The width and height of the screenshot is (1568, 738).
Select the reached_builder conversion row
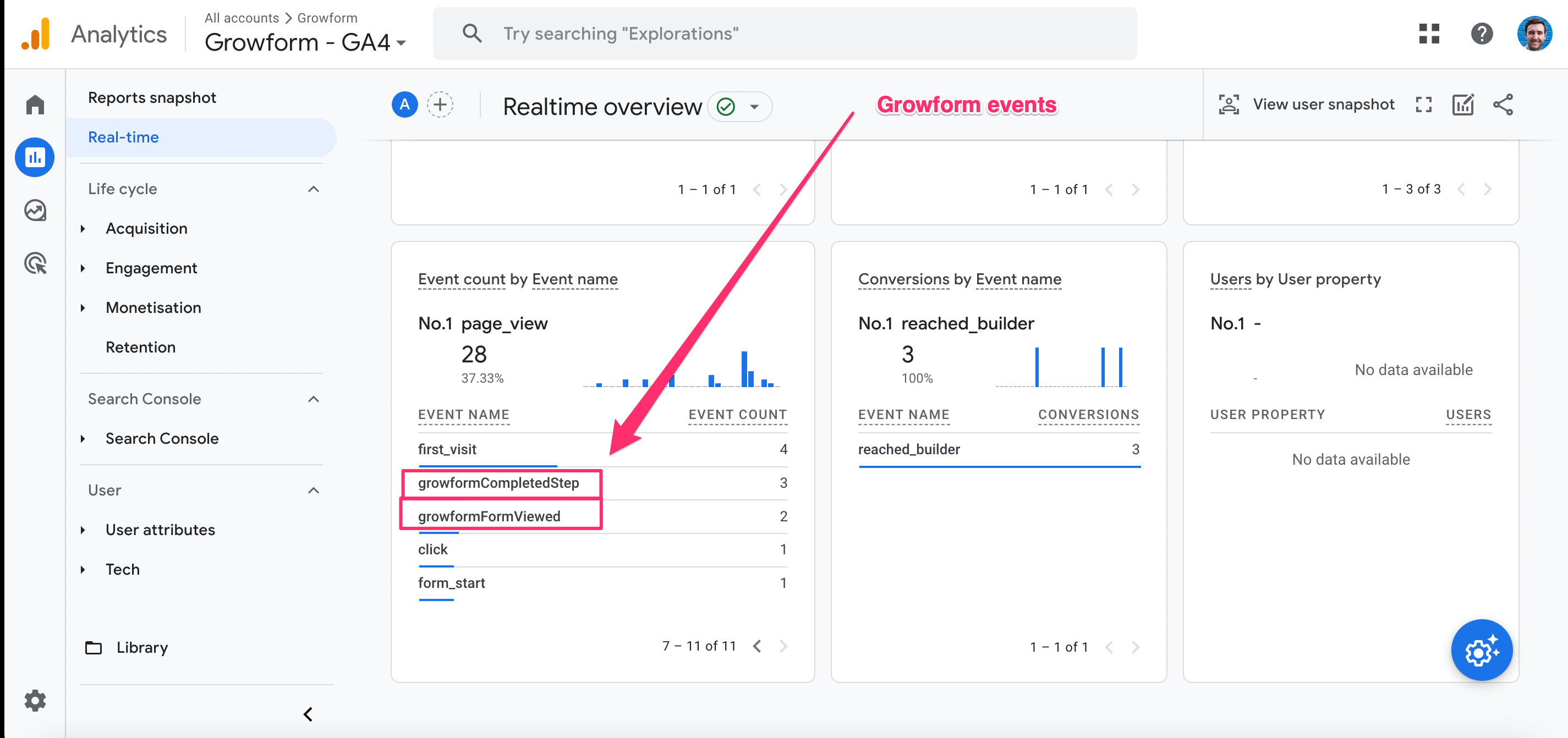point(999,450)
